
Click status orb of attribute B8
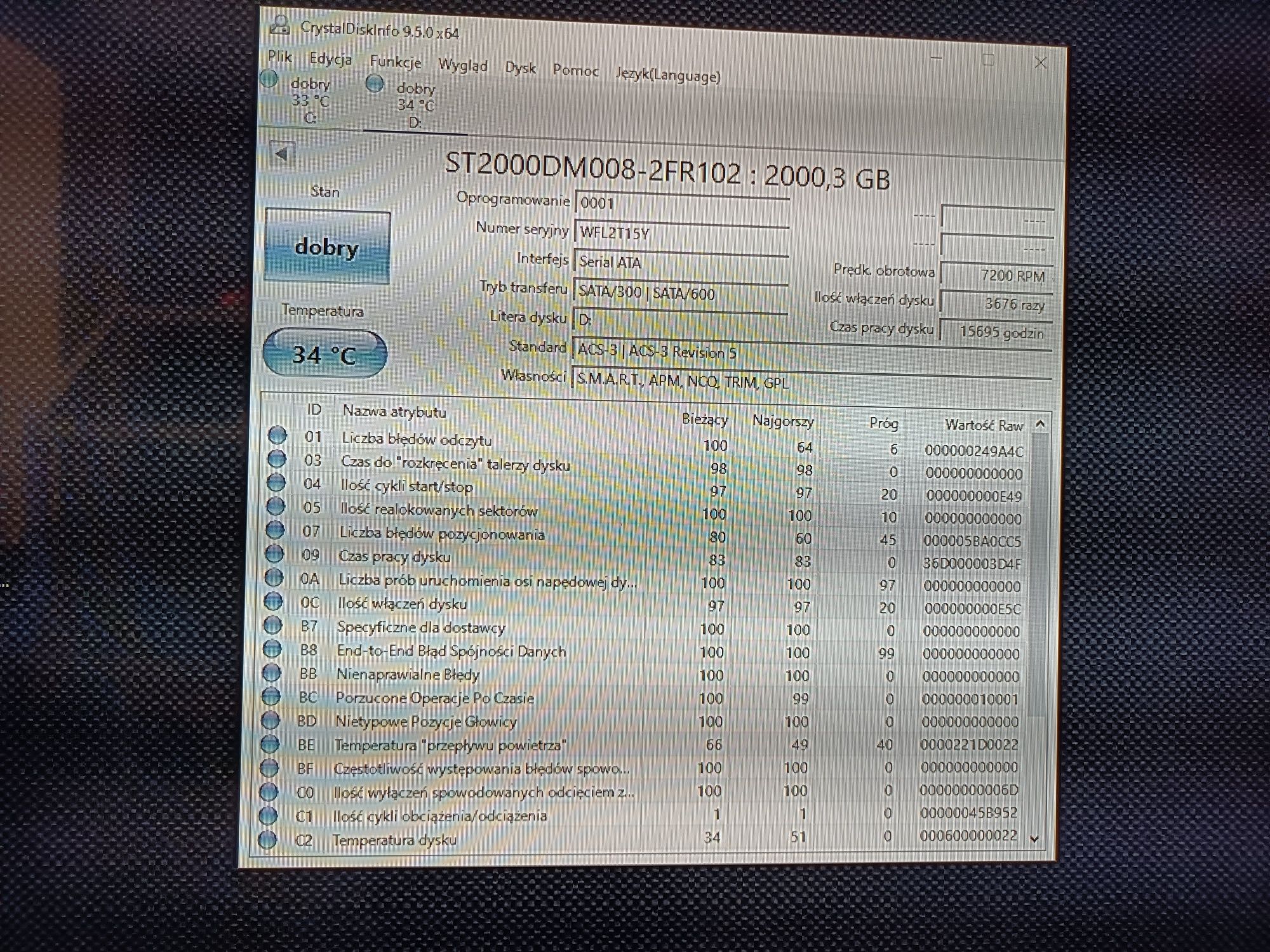(272, 648)
